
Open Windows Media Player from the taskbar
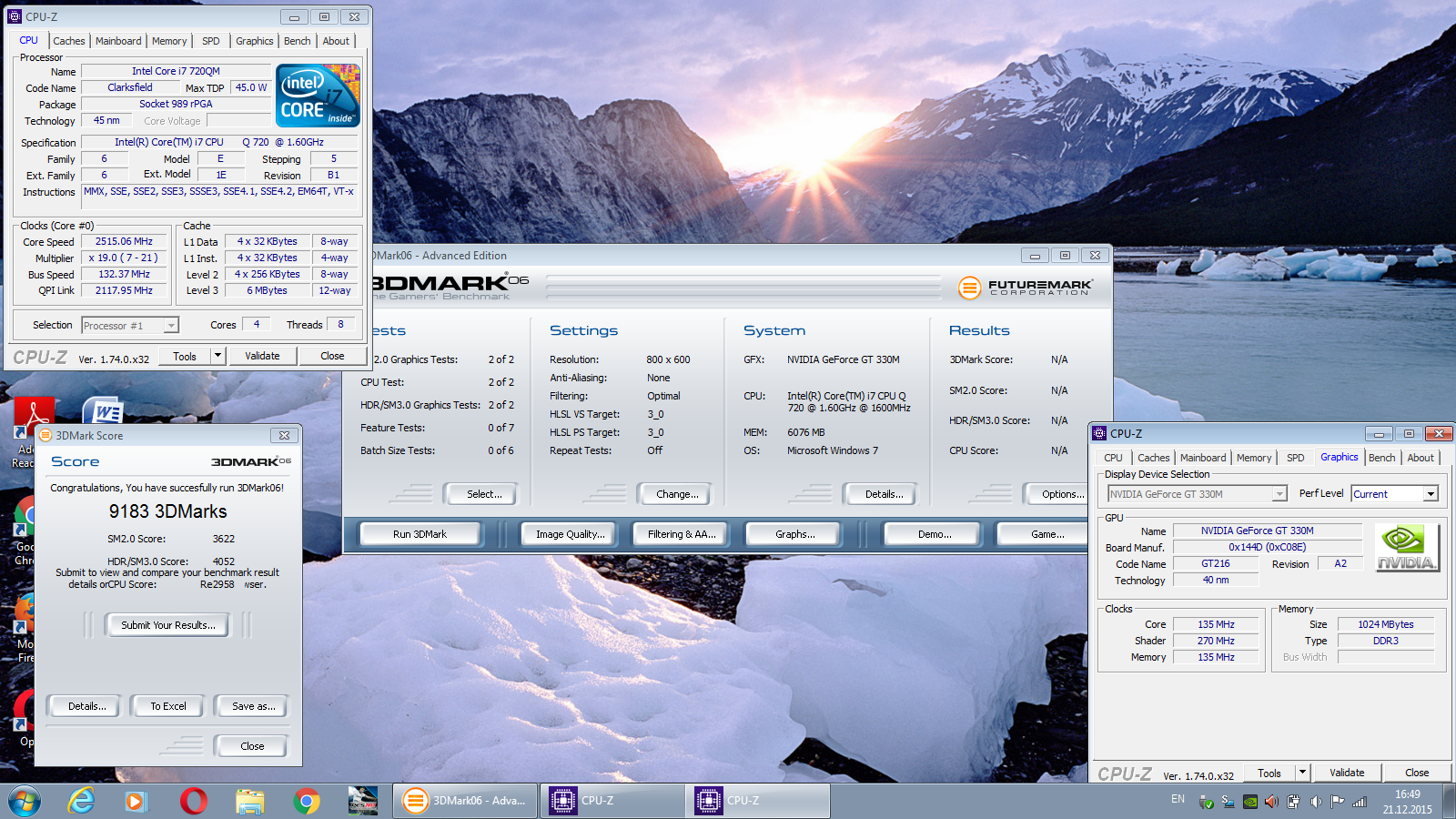136,801
